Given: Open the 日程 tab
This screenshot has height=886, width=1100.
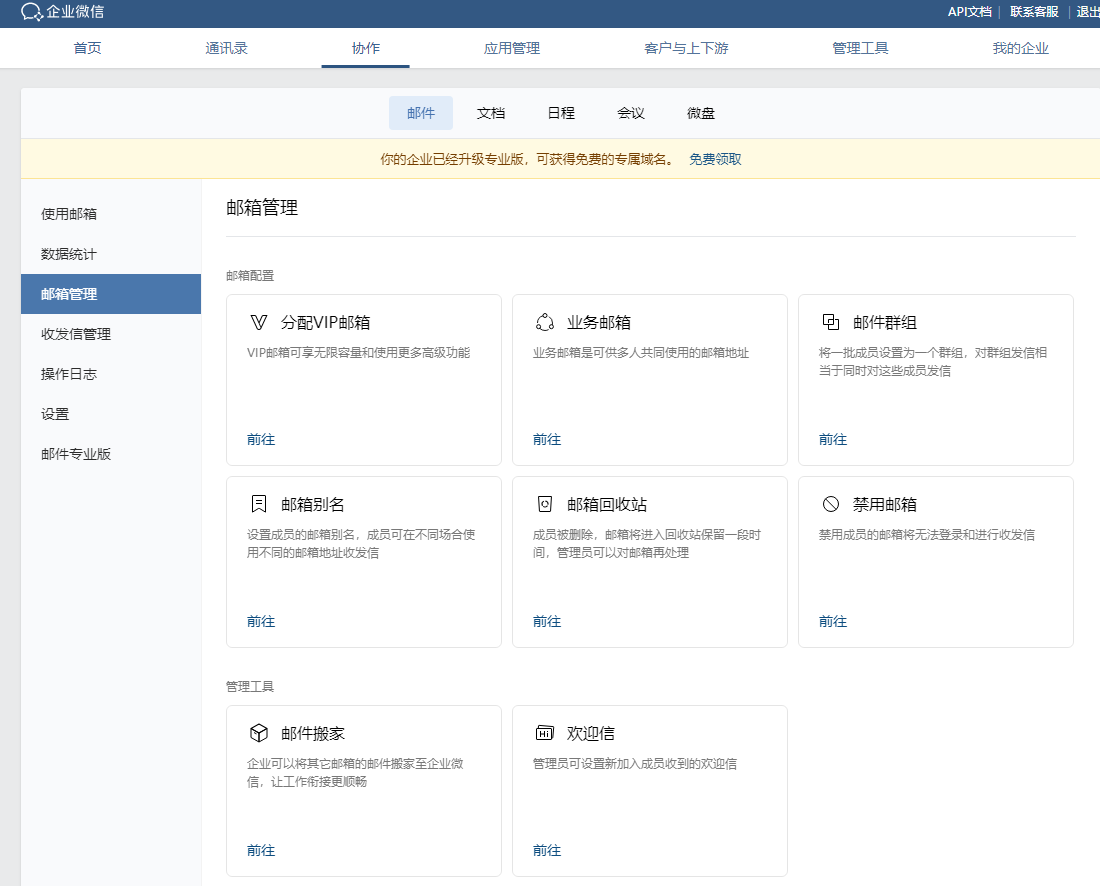Looking at the screenshot, I should tap(561, 113).
